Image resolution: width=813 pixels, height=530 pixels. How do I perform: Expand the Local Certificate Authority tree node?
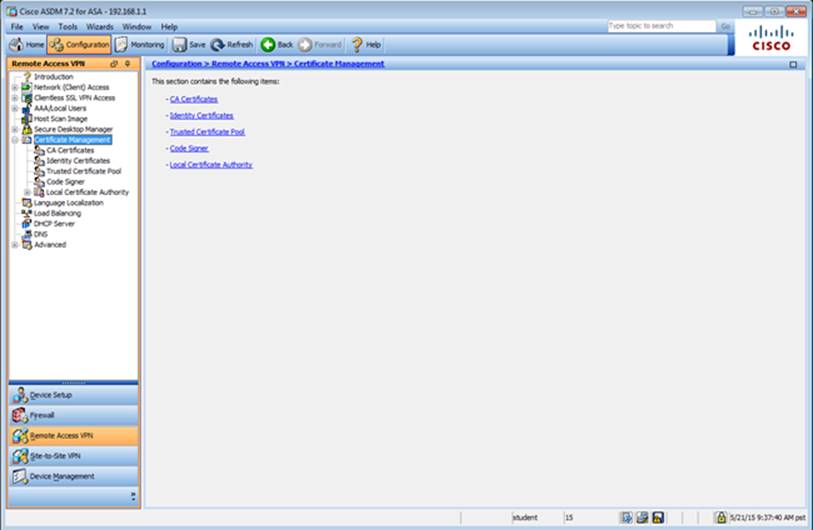click(27, 192)
